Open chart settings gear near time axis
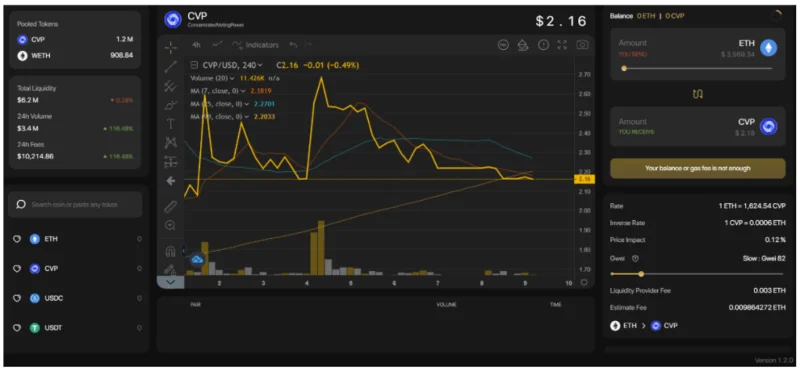The width and height of the screenshot is (800, 371). click(584, 282)
